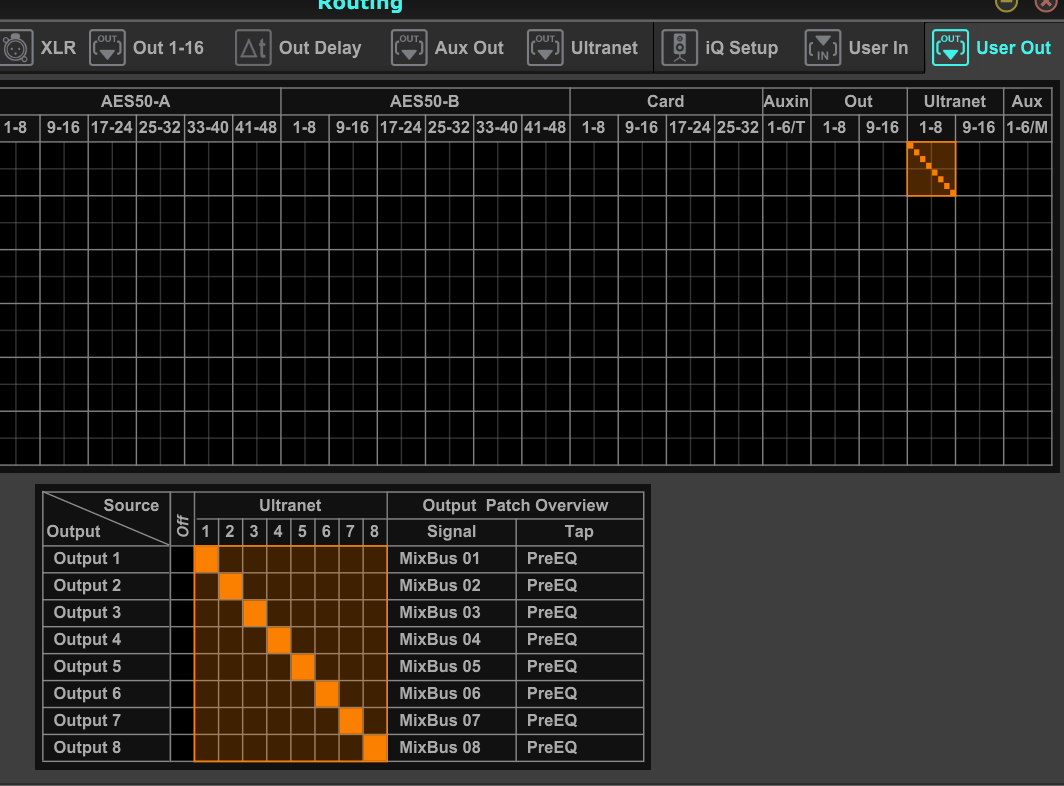Select AES50-A 9-16 column header
Image resolution: width=1064 pixels, height=786 pixels.
[63, 128]
